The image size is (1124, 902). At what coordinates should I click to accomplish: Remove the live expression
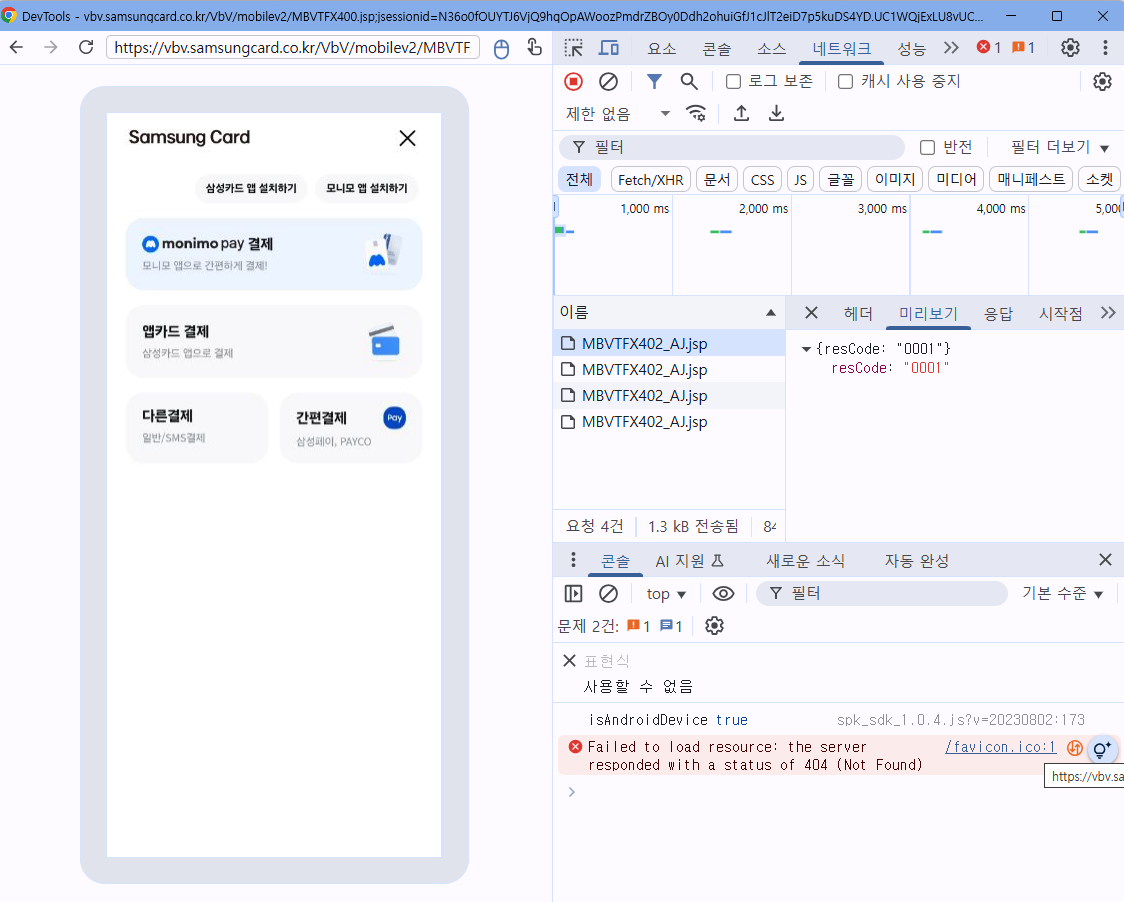[x=569, y=660]
